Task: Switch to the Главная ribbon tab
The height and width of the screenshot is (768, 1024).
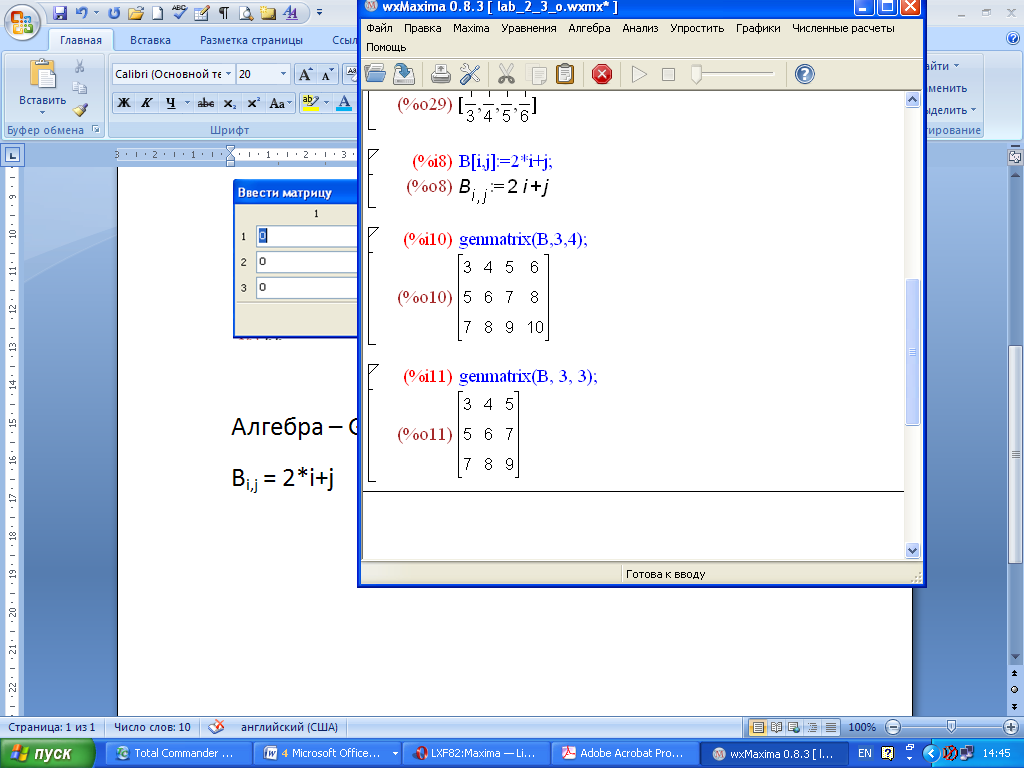Action: click(81, 40)
